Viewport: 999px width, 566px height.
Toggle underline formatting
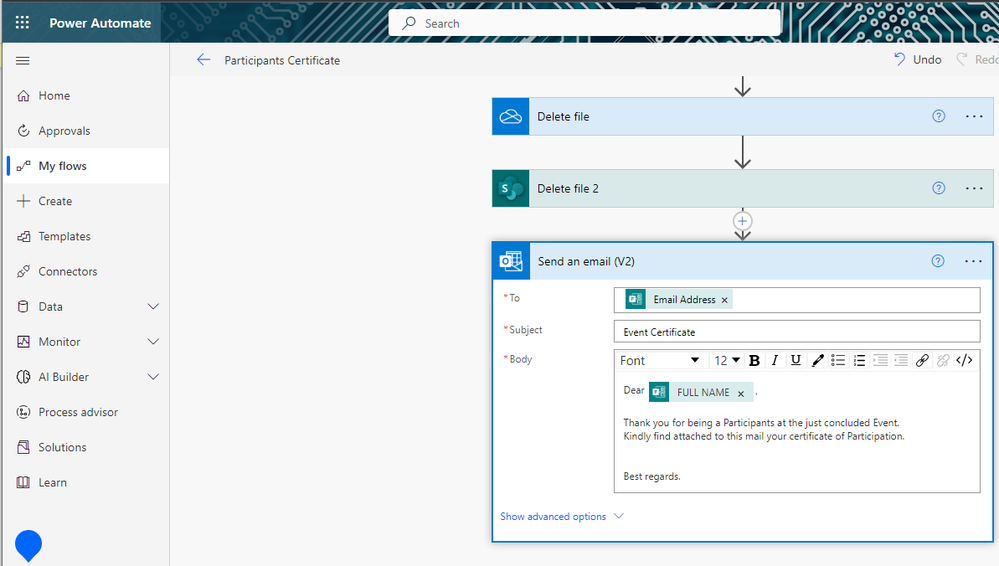click(796, 361)
